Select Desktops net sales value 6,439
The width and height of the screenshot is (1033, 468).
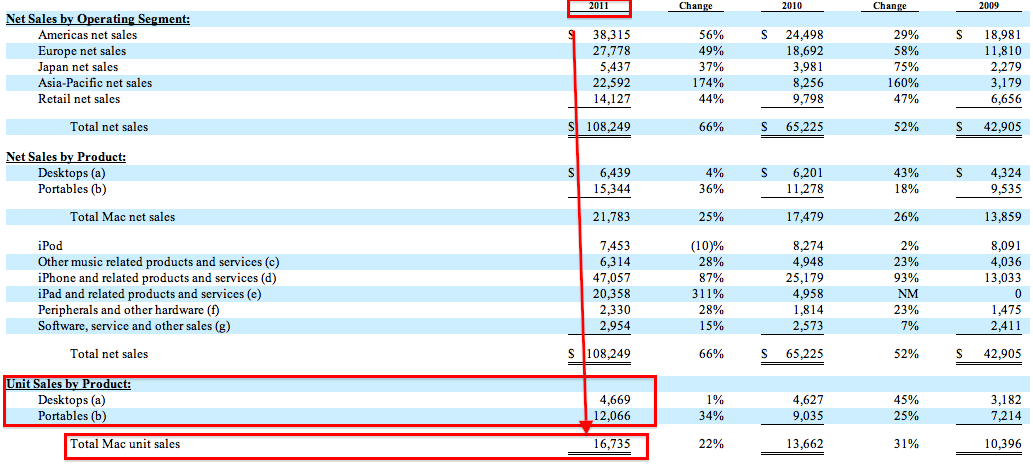pyautogui.click(x=615, y=173)
